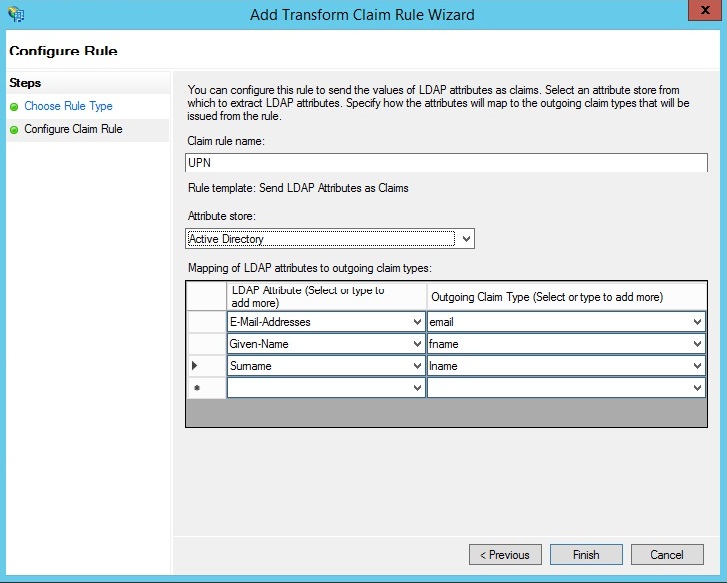Select the row header of the Given-Name row
727x583 pixels.
click(x=206, y=344)
